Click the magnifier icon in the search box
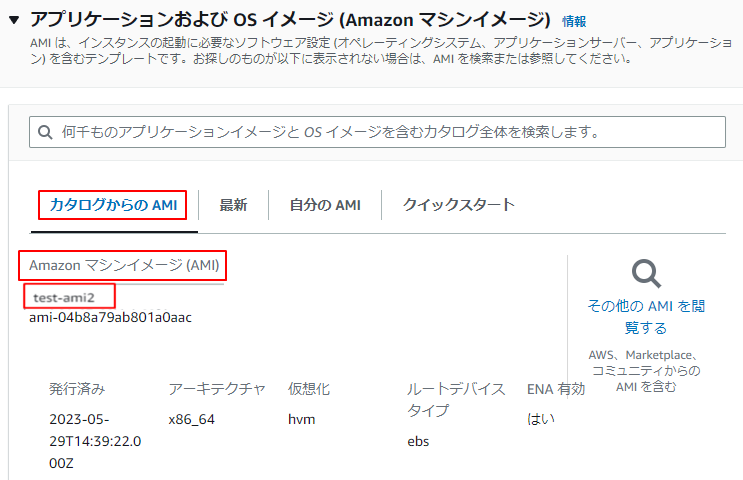This screenshot has width=743, height=480. click(44, 131)
